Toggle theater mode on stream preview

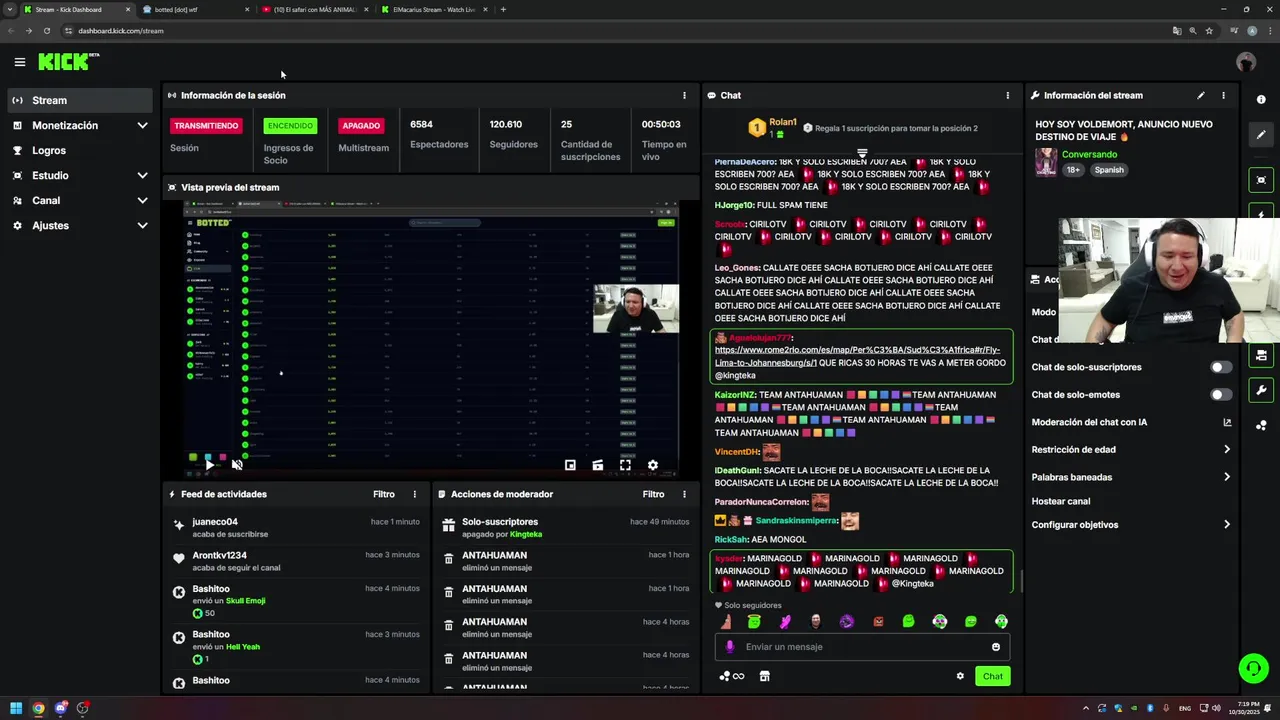pos(597,465)
